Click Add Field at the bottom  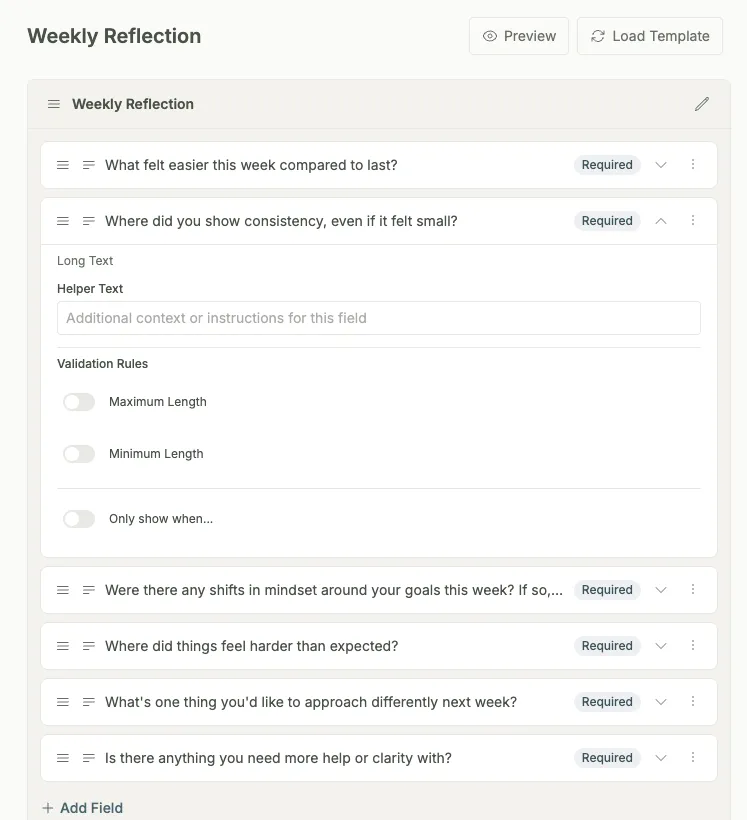pyautogui.click(x=83, y=808)
